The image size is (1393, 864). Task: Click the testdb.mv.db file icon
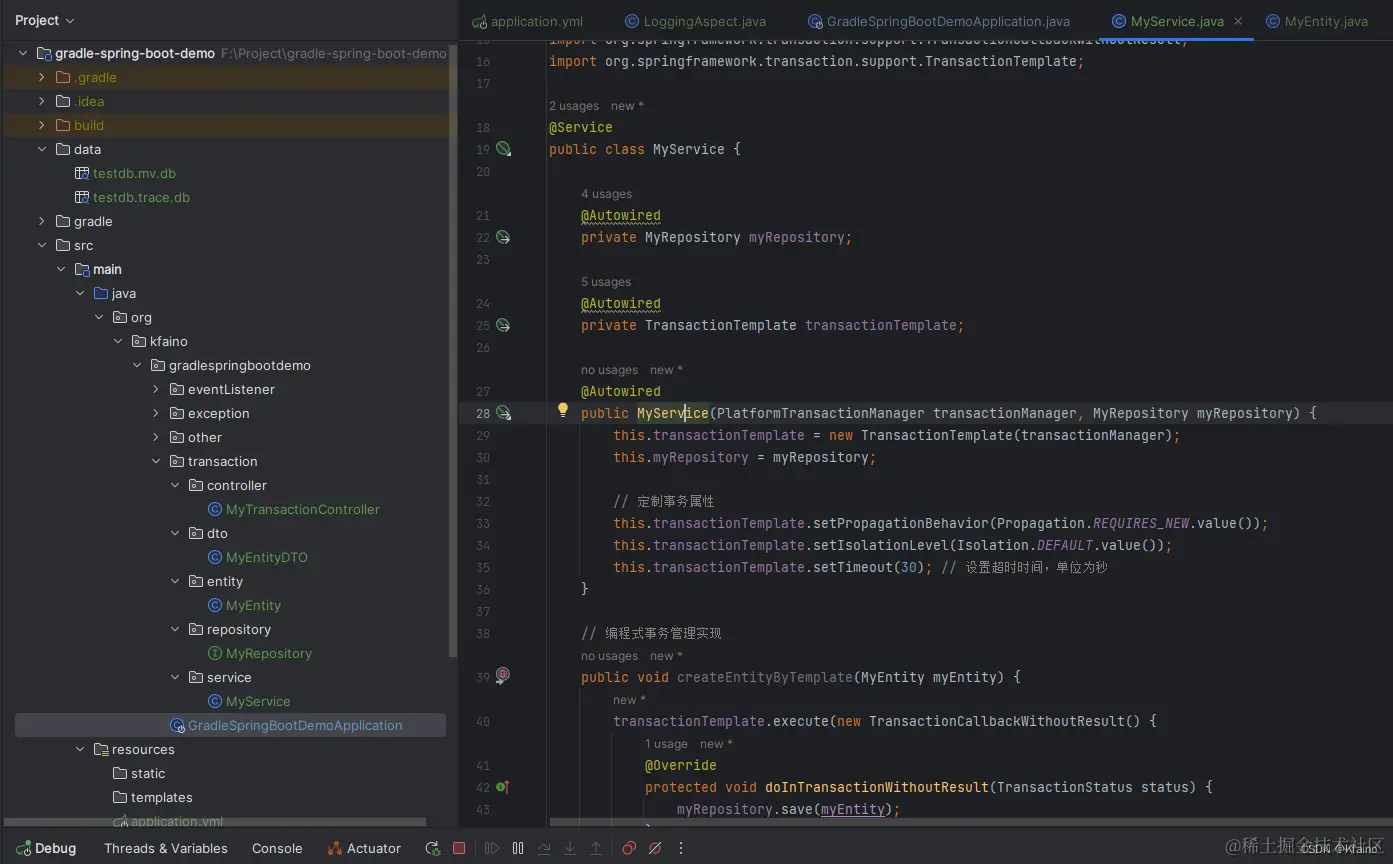[82, 173]
